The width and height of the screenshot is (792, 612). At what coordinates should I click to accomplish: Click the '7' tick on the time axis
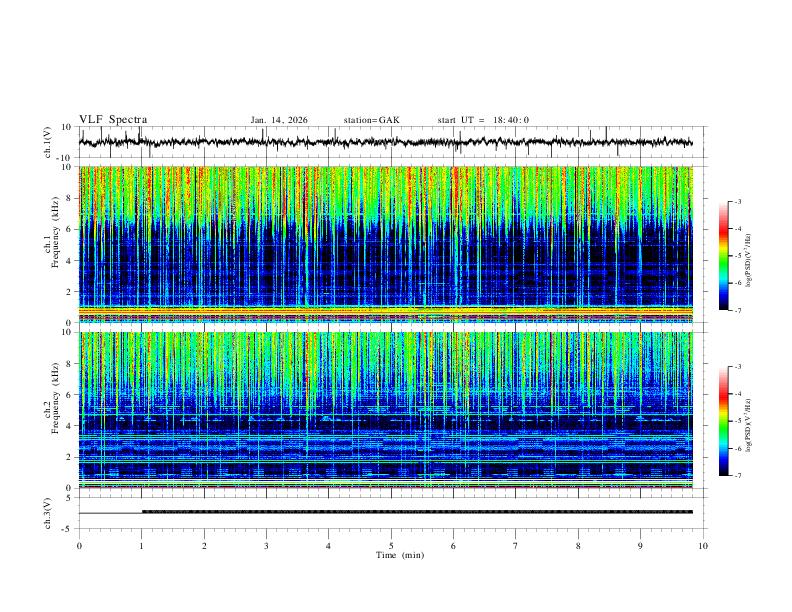tap(516, 546)
